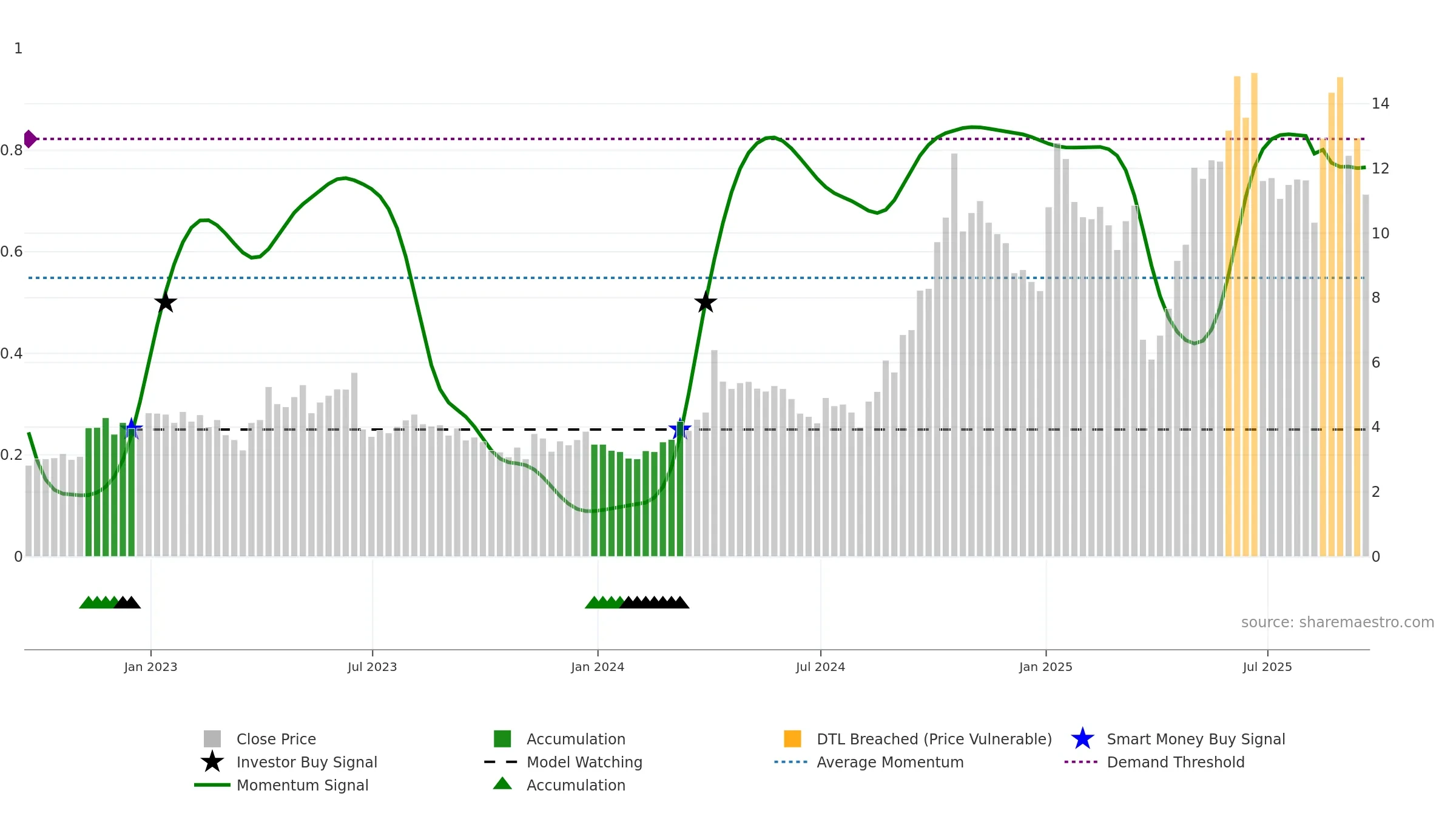The image size is (1456, 819).
Task: Toggle the dashed Model Watching legend entry
Action: tap(584, 762)
